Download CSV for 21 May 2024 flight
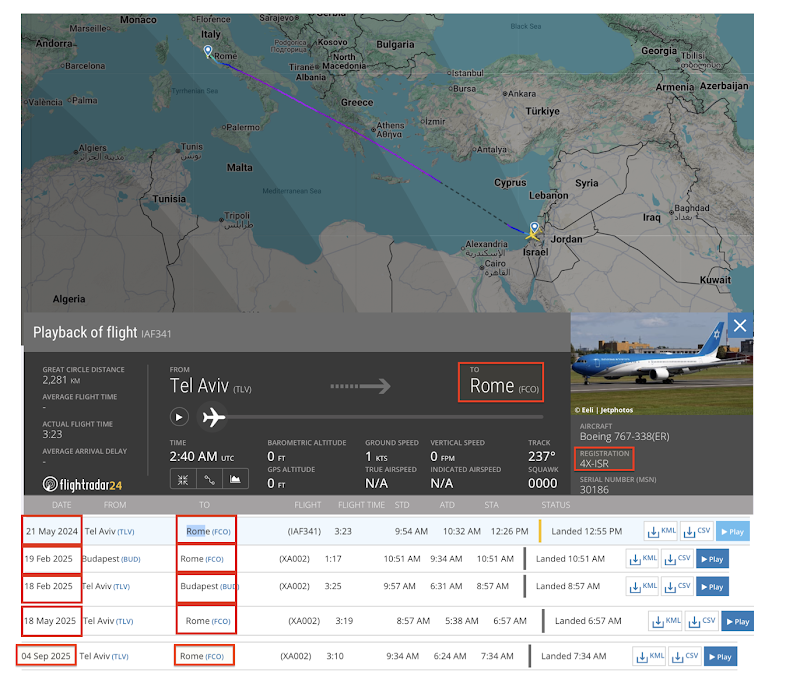Viewport: 800px width, 683px height. (x=699, y=532)
